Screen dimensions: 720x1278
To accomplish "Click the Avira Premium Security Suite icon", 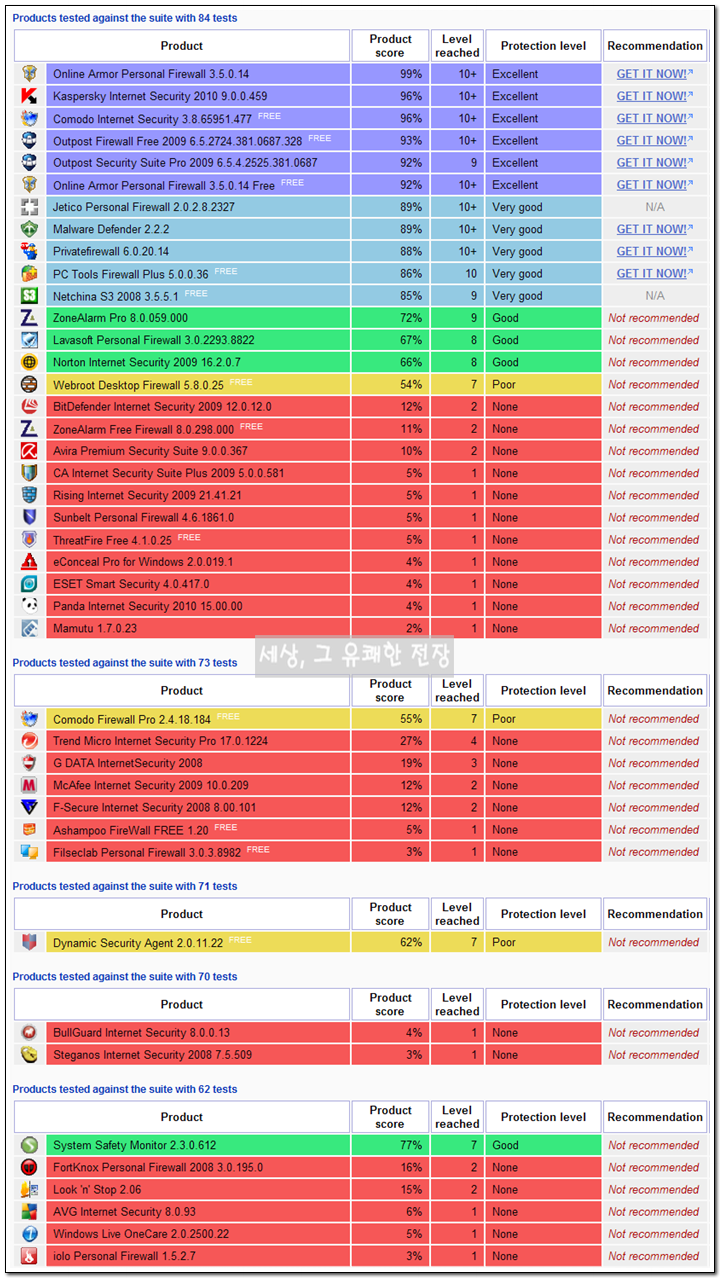I will 30,451.
